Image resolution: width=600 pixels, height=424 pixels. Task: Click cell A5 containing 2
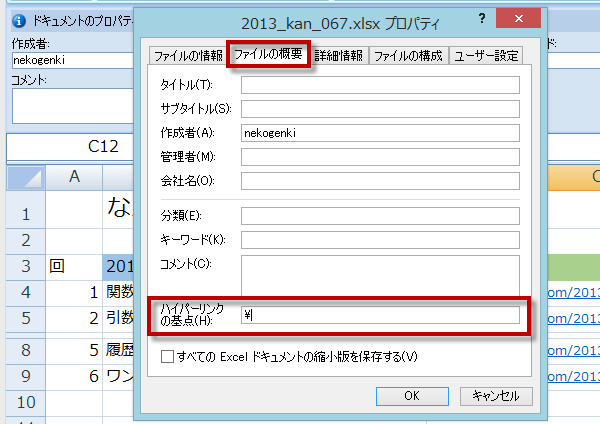74,319
